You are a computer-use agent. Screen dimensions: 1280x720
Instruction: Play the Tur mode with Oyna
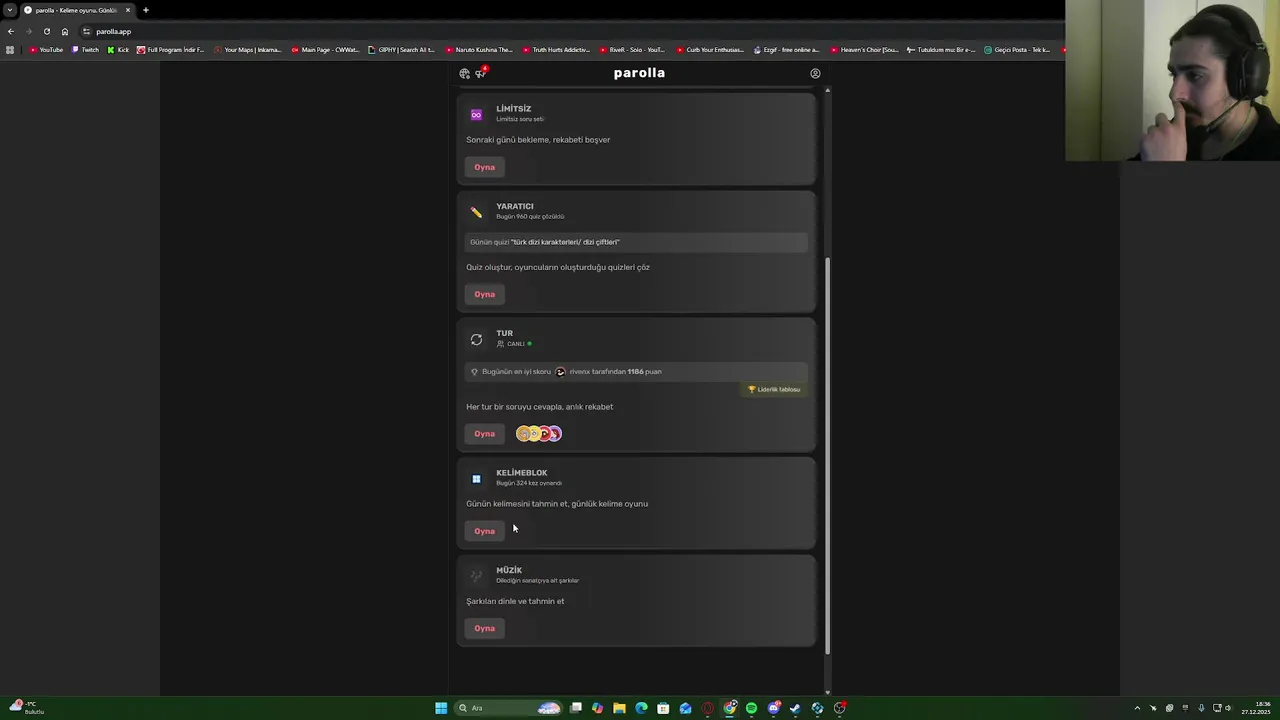(485, 433)
